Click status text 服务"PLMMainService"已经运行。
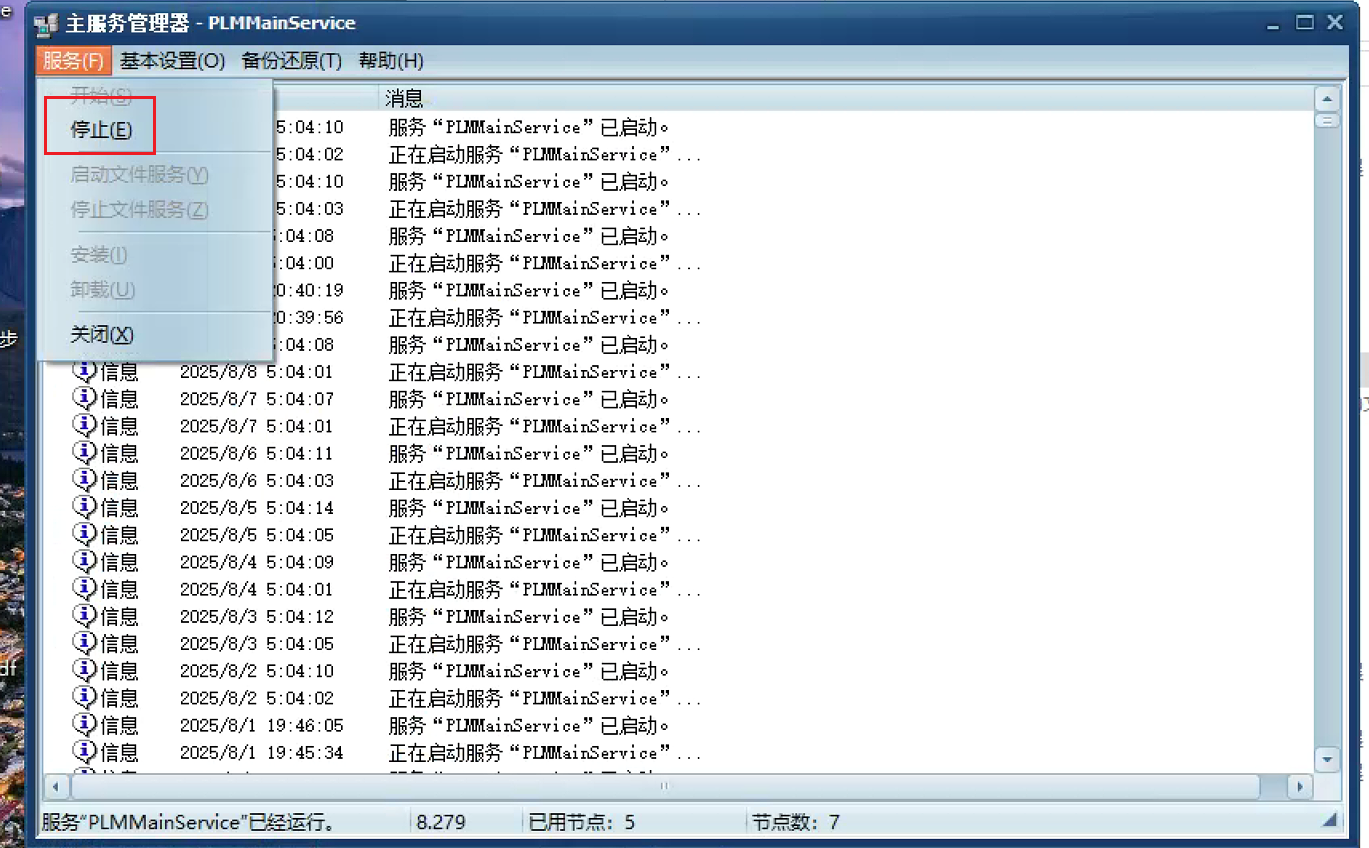Screen dimensions: 1369x848 point(187,823)
